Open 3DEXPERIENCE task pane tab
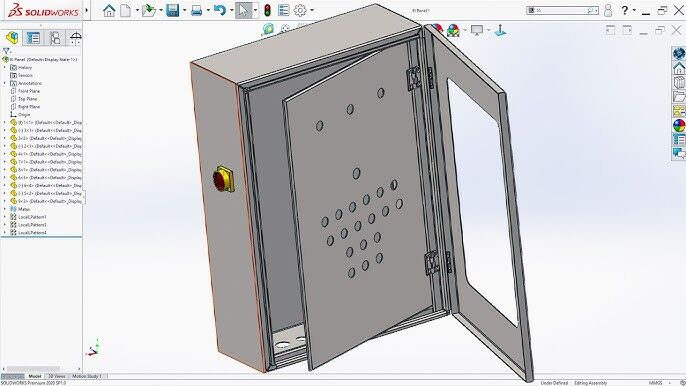This screenshot has height=386, width=686. pyautogui.click(x=679, y=54)
